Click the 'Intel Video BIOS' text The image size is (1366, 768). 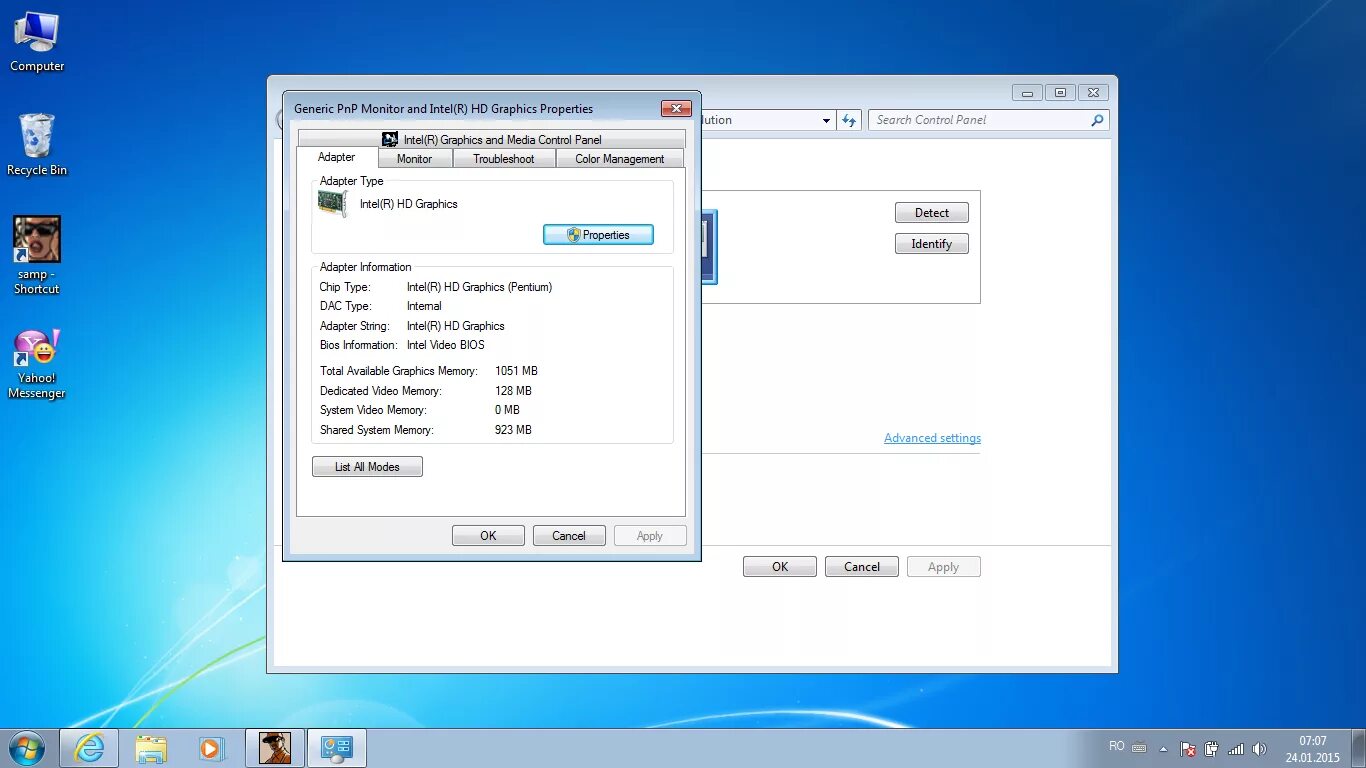tap(445, 345)
